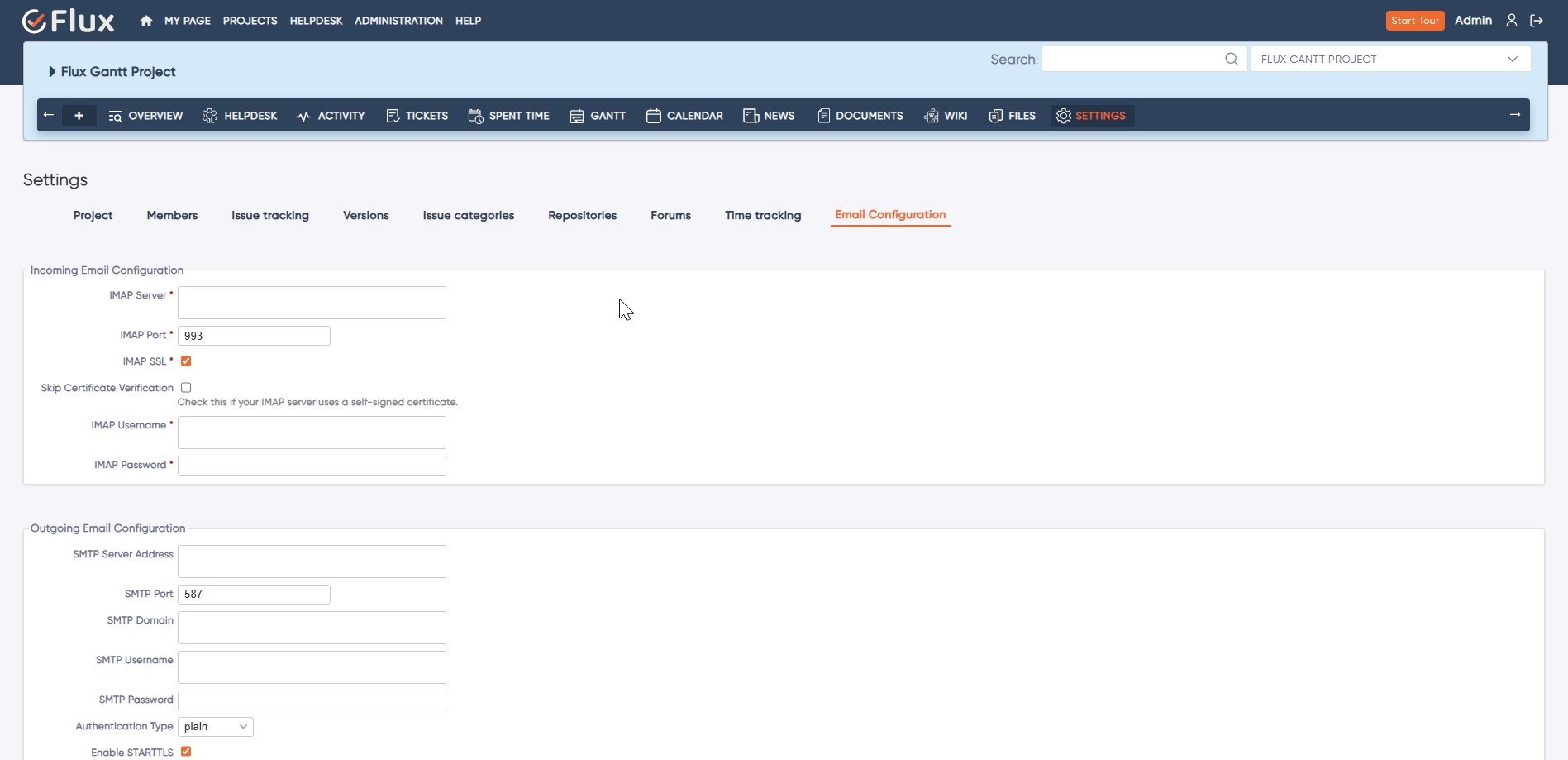Image resolution: width=1568 pixels, height=760 pixels.
Task: Click the Wiki icon in the toolbar
Action: [932, 116]
